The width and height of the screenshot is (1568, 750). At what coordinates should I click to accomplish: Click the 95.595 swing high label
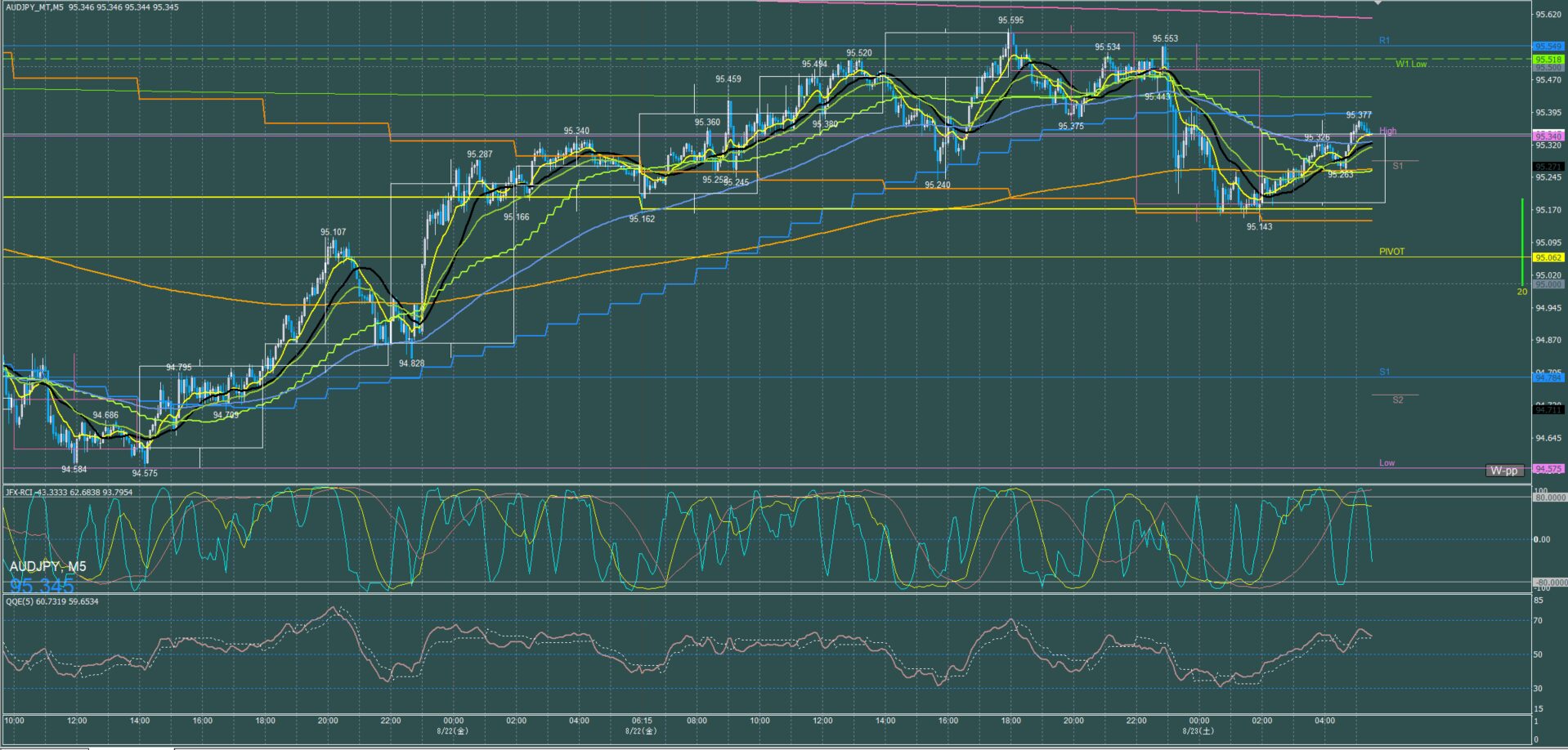pyautogui.click(x=1010, y=20)
